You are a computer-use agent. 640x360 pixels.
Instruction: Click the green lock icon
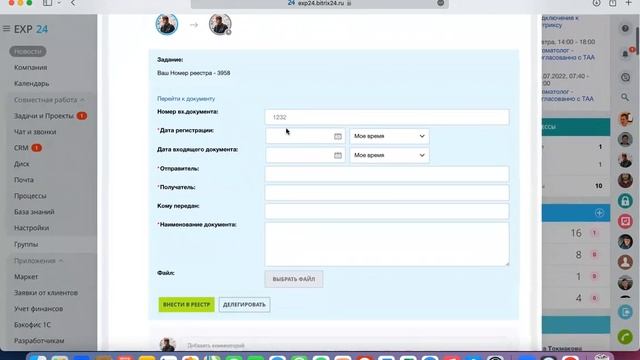[x=625, y=201]
